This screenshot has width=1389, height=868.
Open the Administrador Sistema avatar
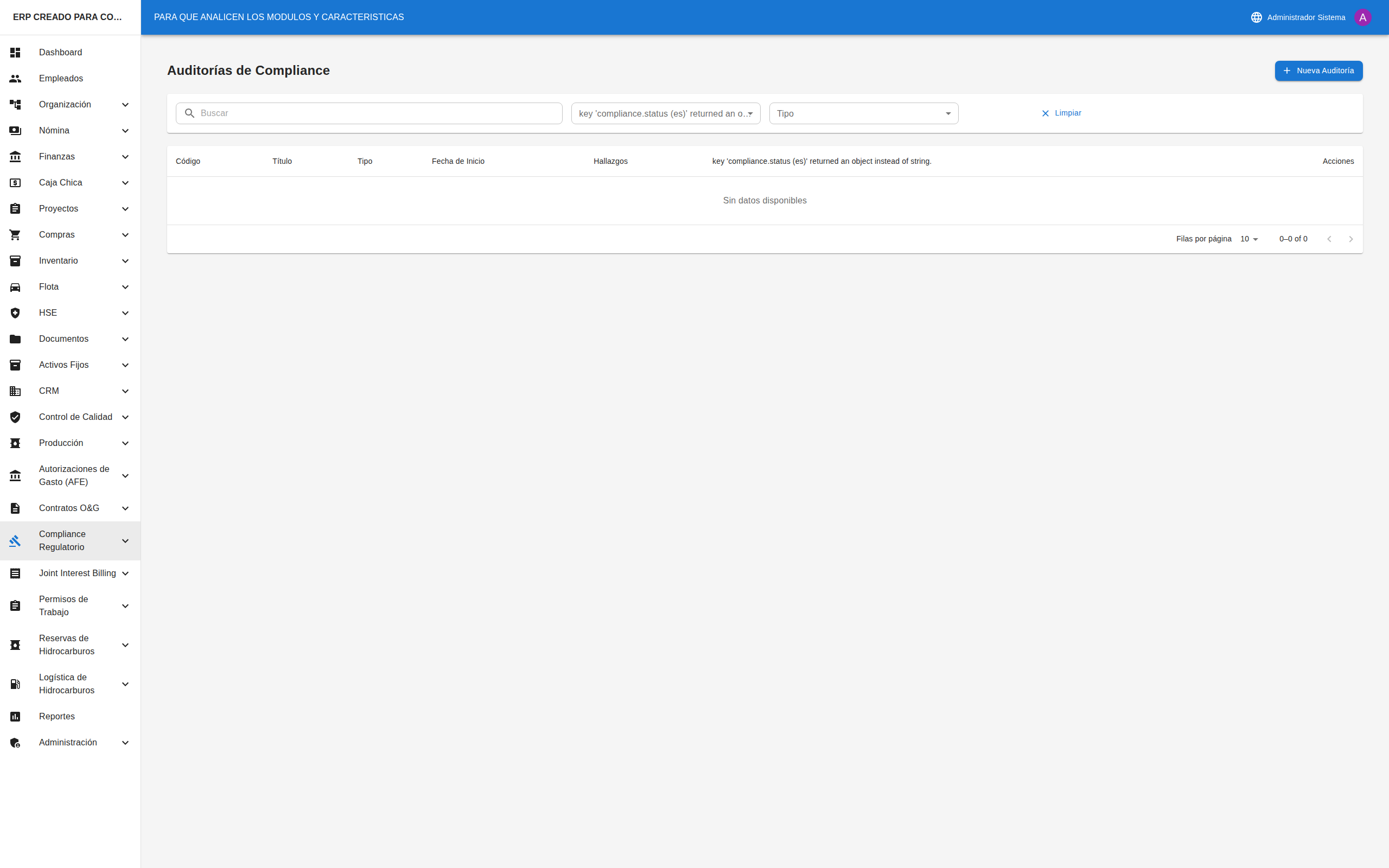(x=1363, y=17)
